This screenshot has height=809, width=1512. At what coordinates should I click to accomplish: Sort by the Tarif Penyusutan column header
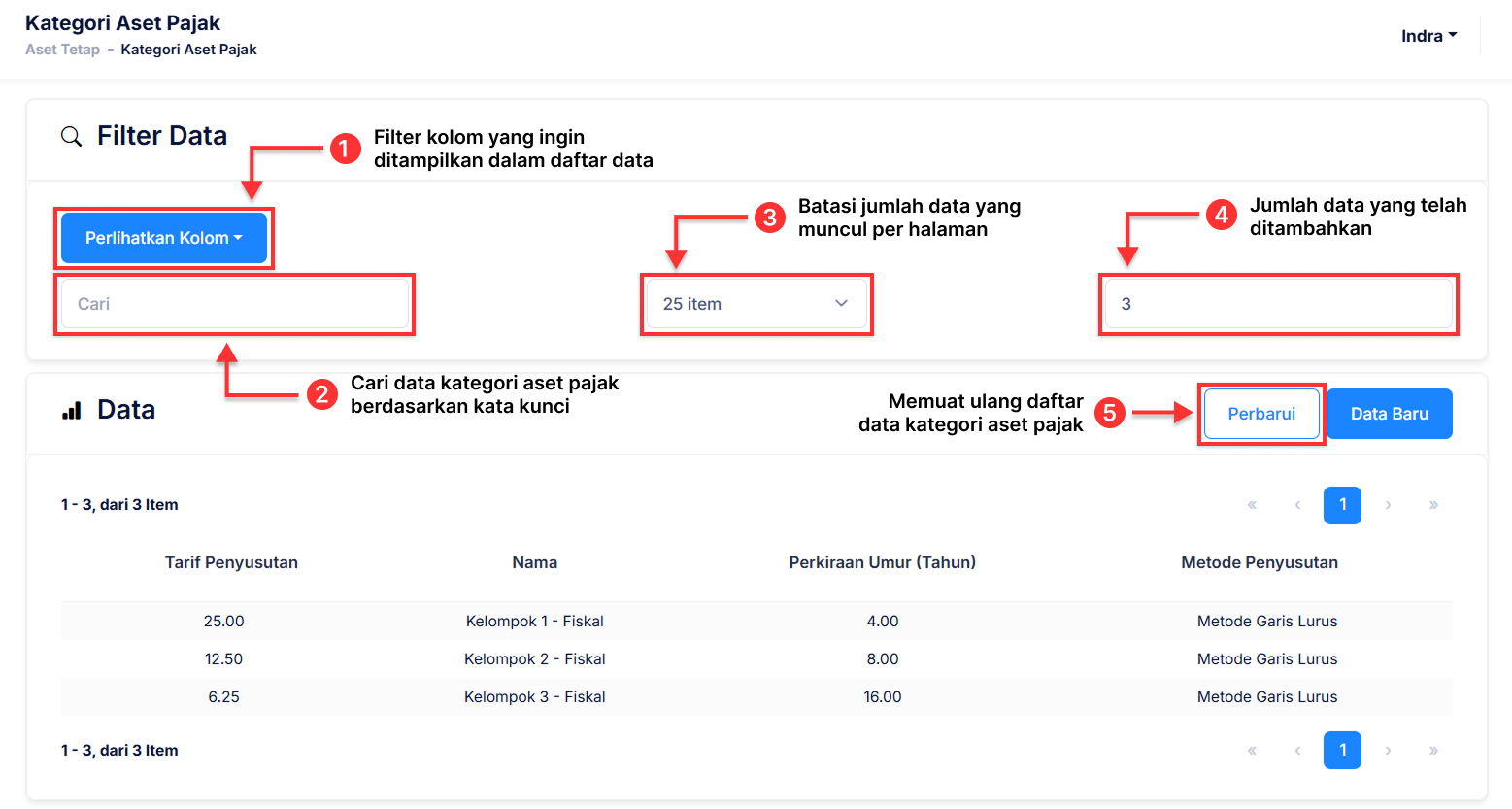pyautogui.click(x=231, y=562)
